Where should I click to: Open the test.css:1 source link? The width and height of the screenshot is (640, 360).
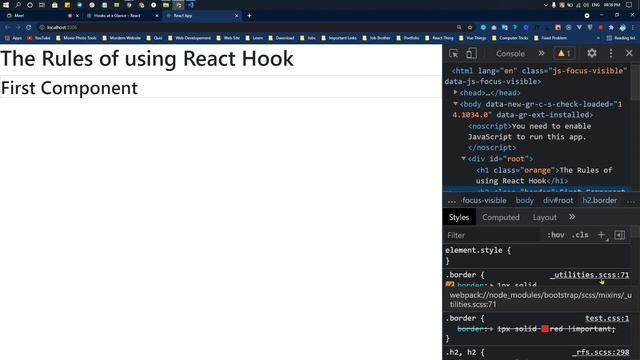click(607, 318)
